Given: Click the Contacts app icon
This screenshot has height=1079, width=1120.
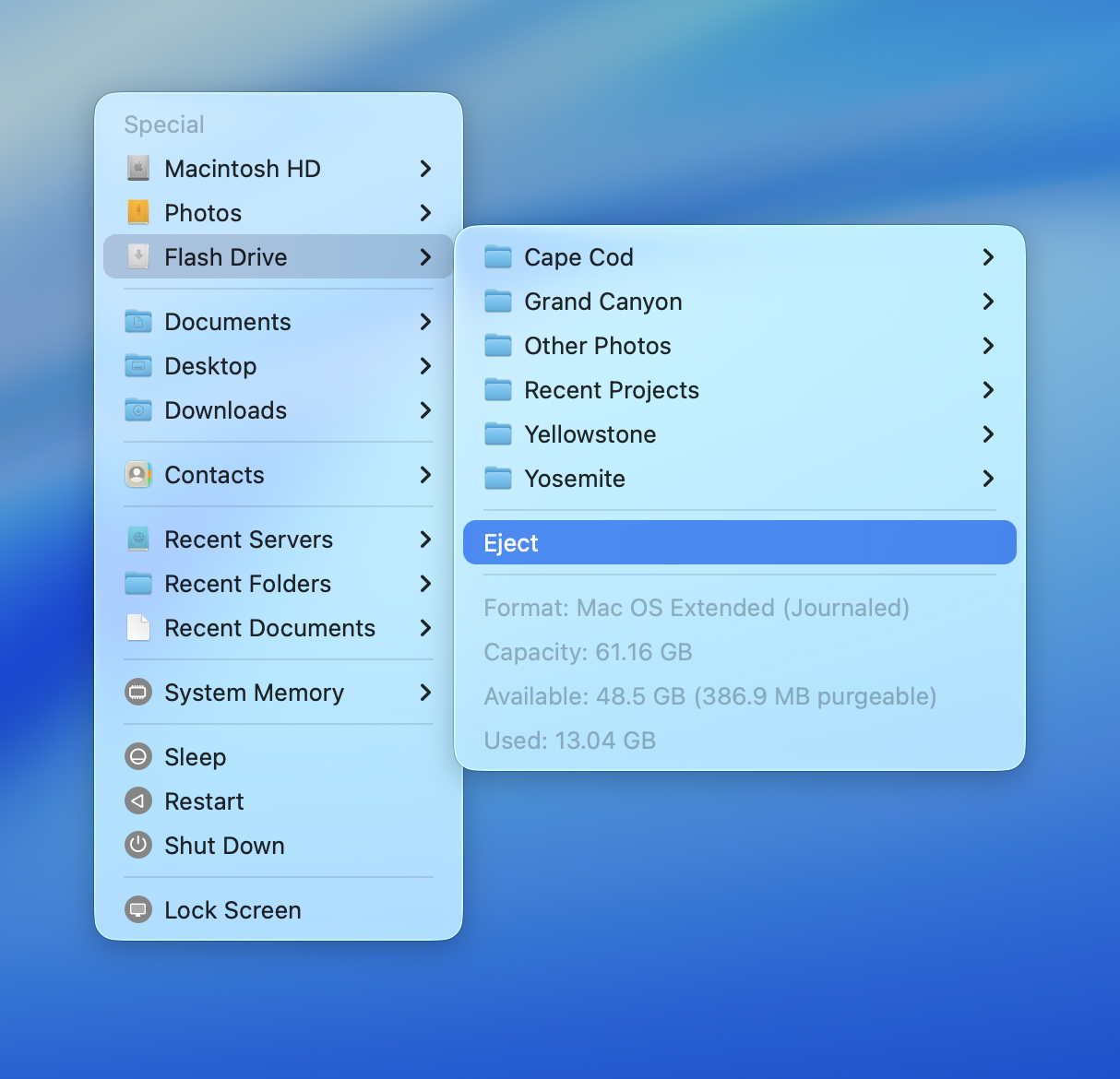Looking at the screenshot, I should [138, 475].
